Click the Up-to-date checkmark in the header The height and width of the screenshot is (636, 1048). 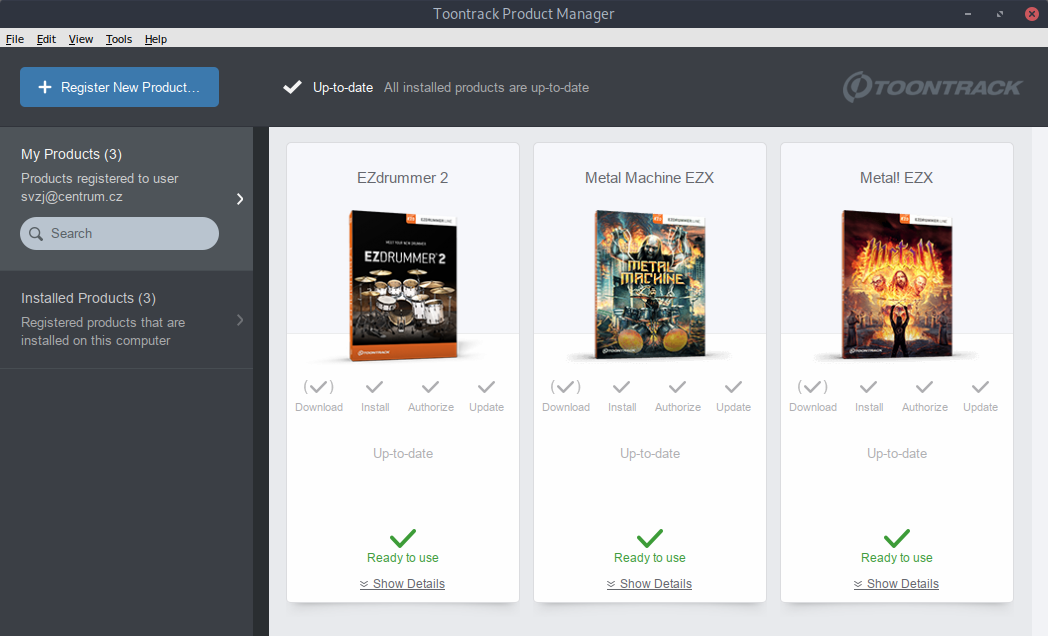(x=292, y=86)
